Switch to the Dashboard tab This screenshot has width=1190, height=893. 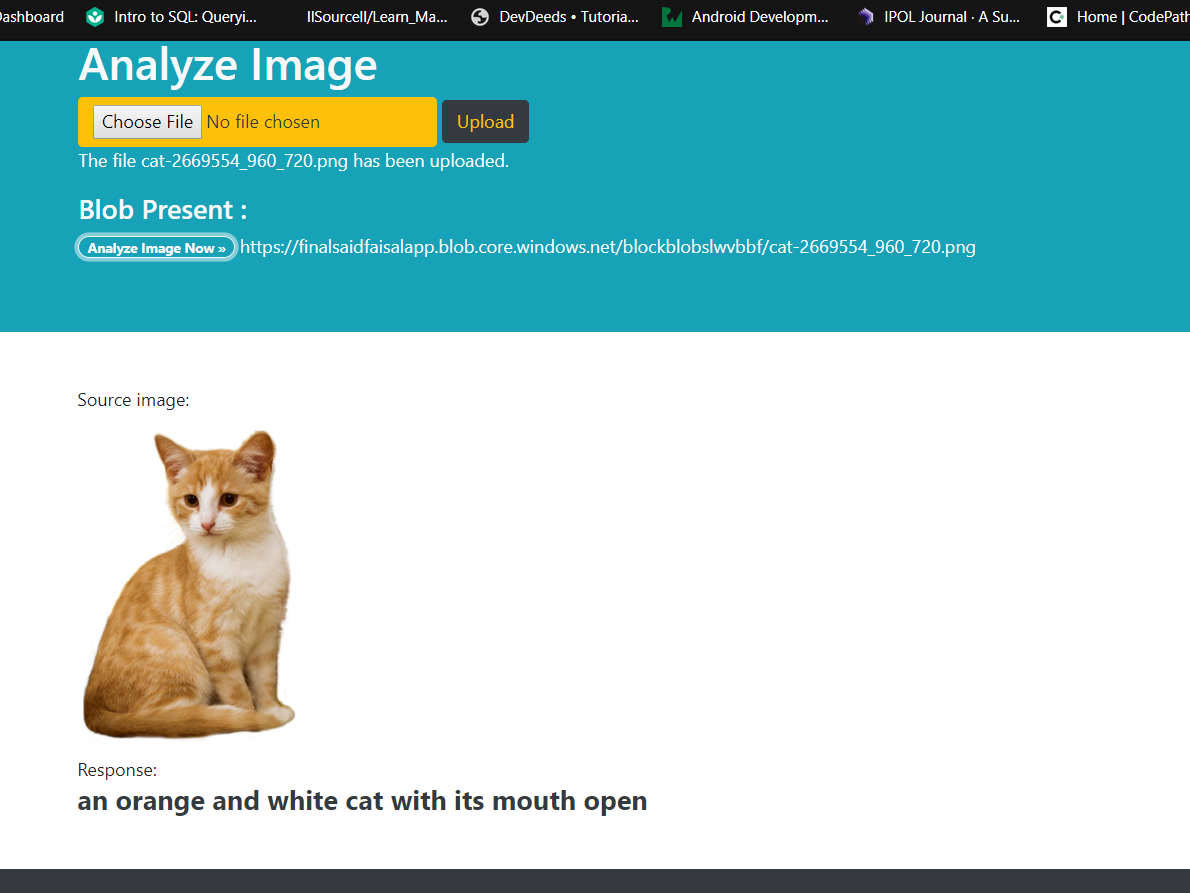30,16
